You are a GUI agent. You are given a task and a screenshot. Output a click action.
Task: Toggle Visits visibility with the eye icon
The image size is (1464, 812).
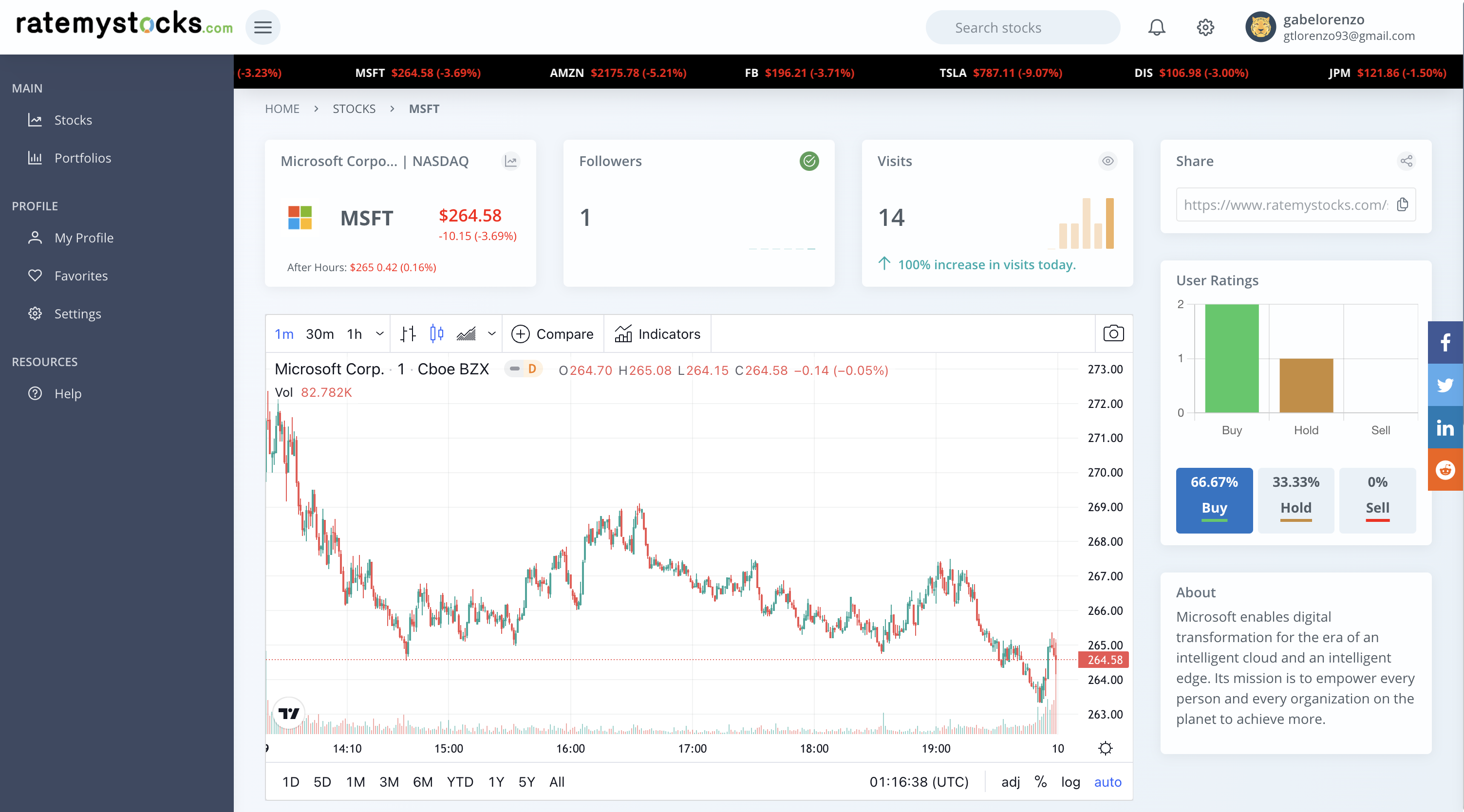point(1108,161)
